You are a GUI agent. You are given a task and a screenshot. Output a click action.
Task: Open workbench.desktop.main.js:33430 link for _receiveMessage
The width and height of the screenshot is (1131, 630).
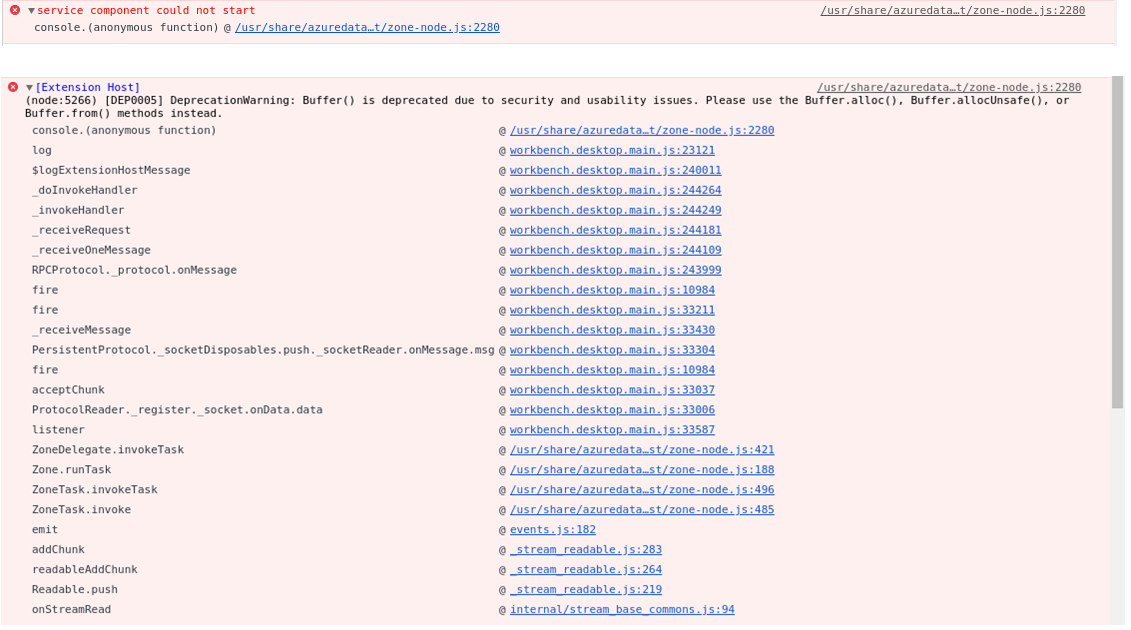tap(612, 330)
